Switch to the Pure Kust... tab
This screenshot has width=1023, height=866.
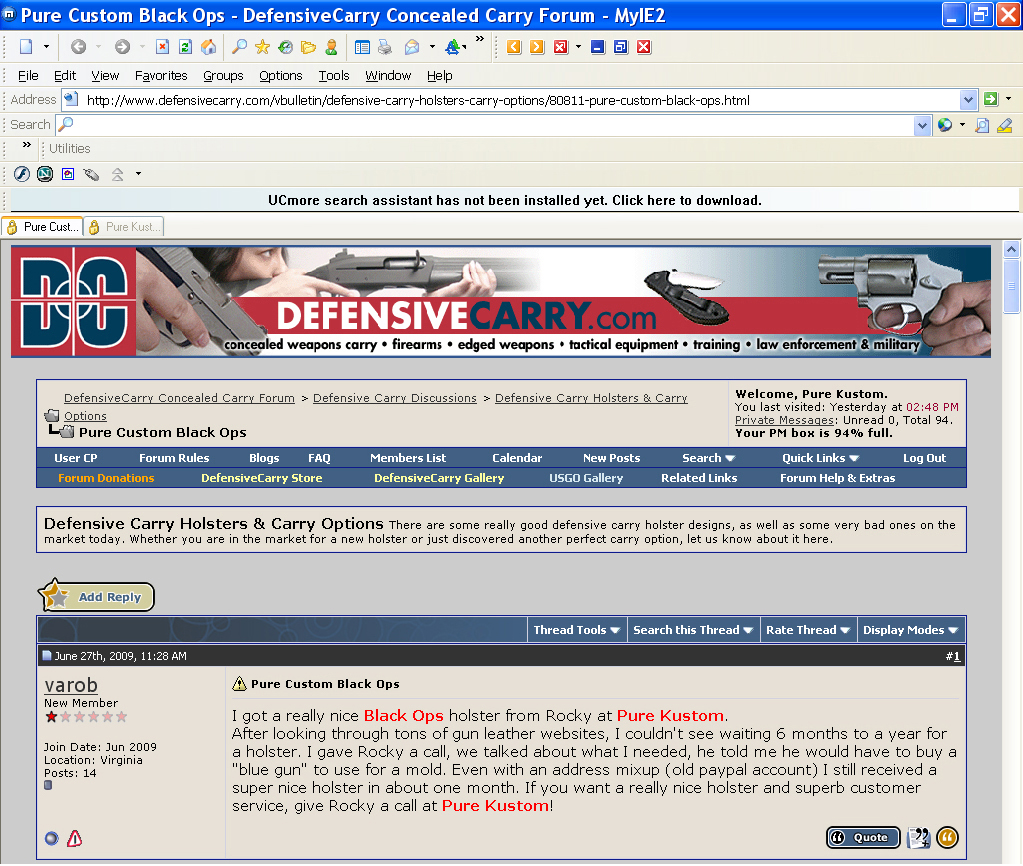[x=124, y=227]
